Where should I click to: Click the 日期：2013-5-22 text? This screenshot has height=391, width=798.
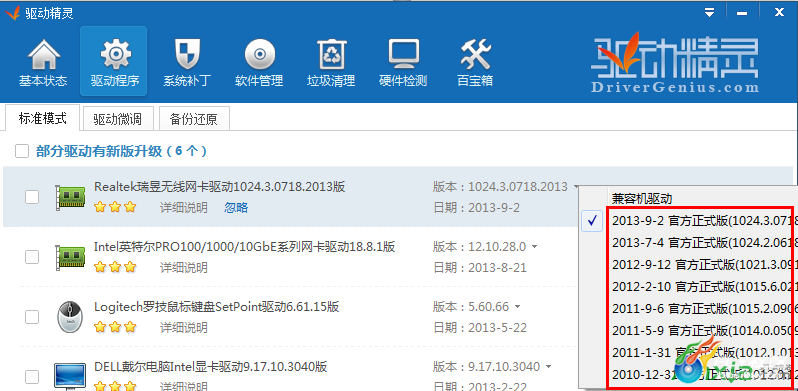pyautogui.click(x=480, y=327)
